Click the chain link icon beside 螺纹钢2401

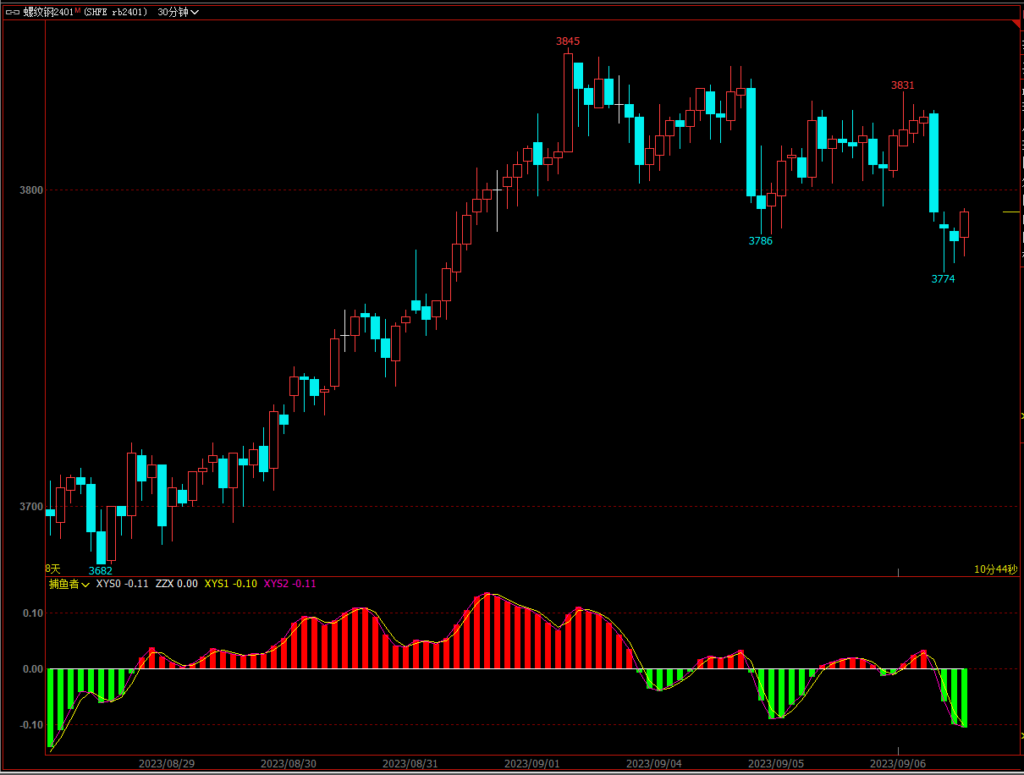[13, 12]
